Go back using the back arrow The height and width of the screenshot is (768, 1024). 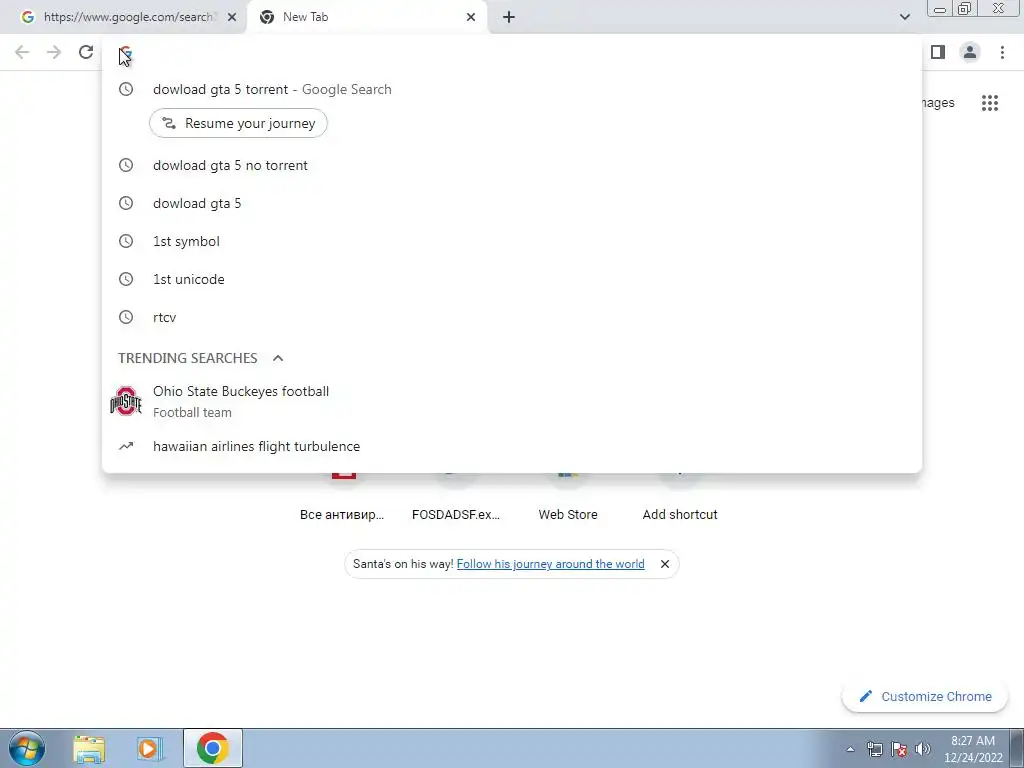pos(22,52)
